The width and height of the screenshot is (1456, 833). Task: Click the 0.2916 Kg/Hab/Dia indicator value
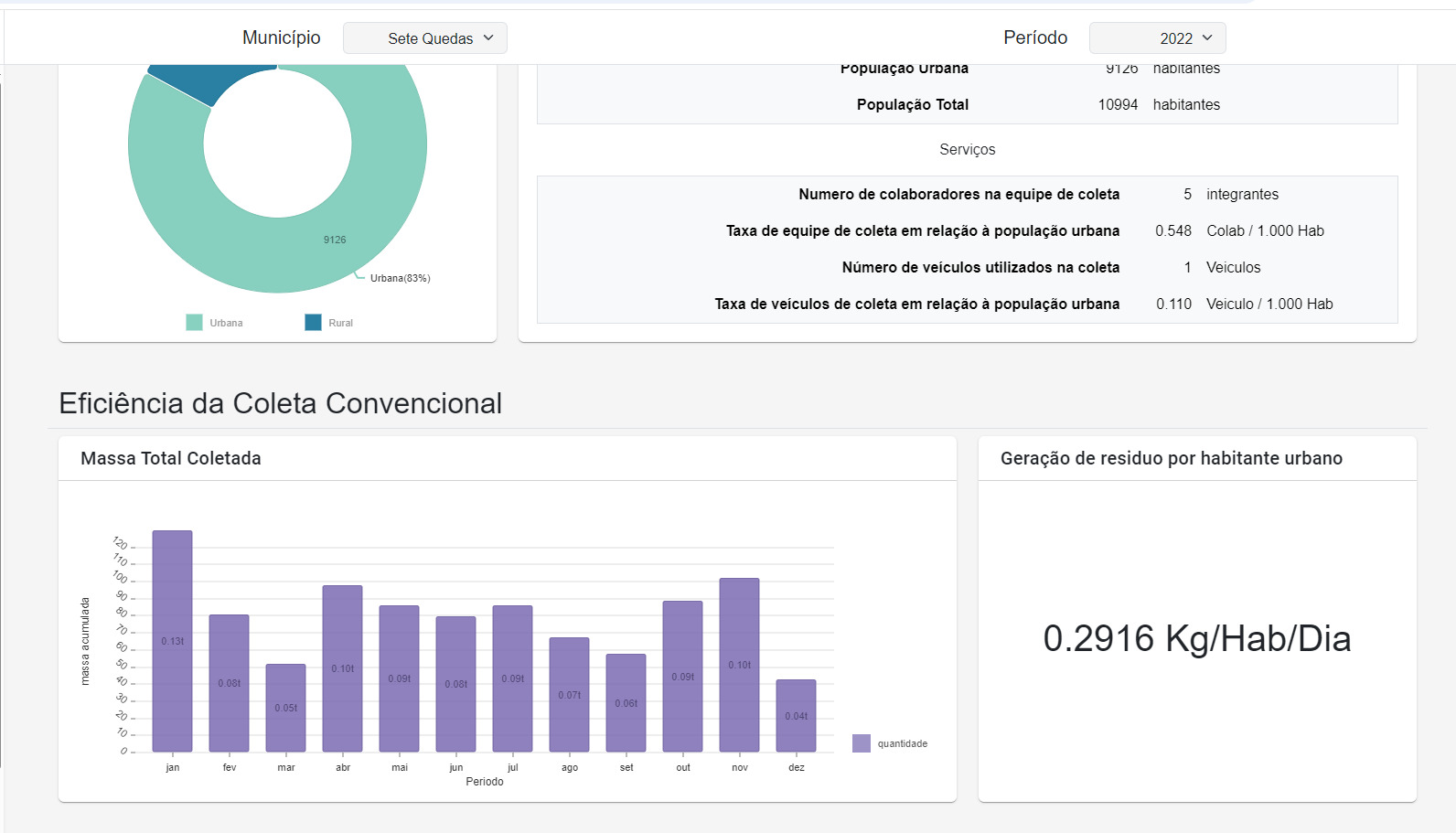click(x=1196, y=638)
